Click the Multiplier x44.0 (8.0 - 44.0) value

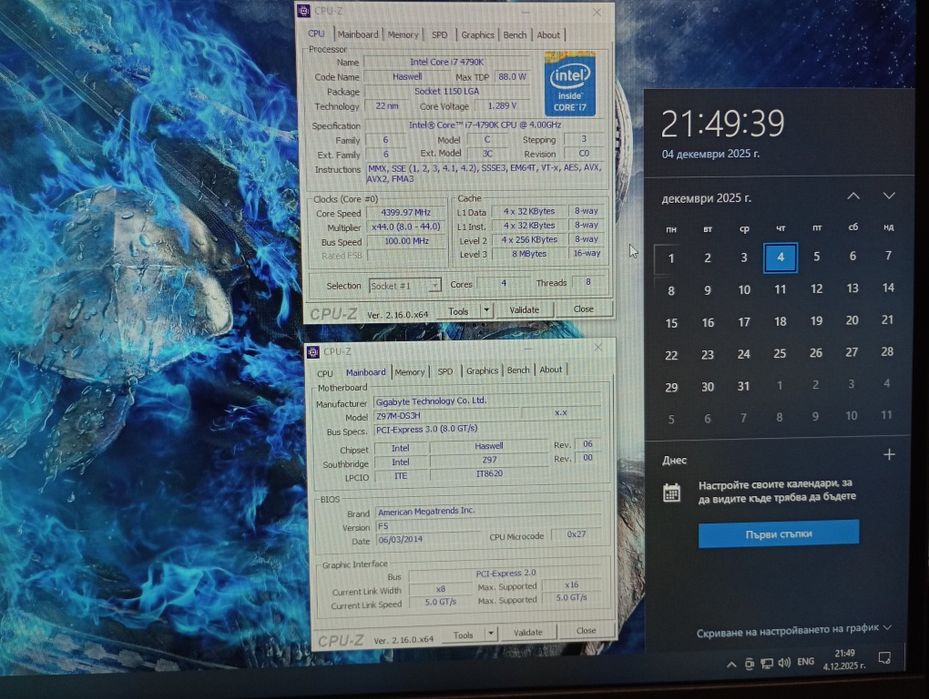pos(406,227)
